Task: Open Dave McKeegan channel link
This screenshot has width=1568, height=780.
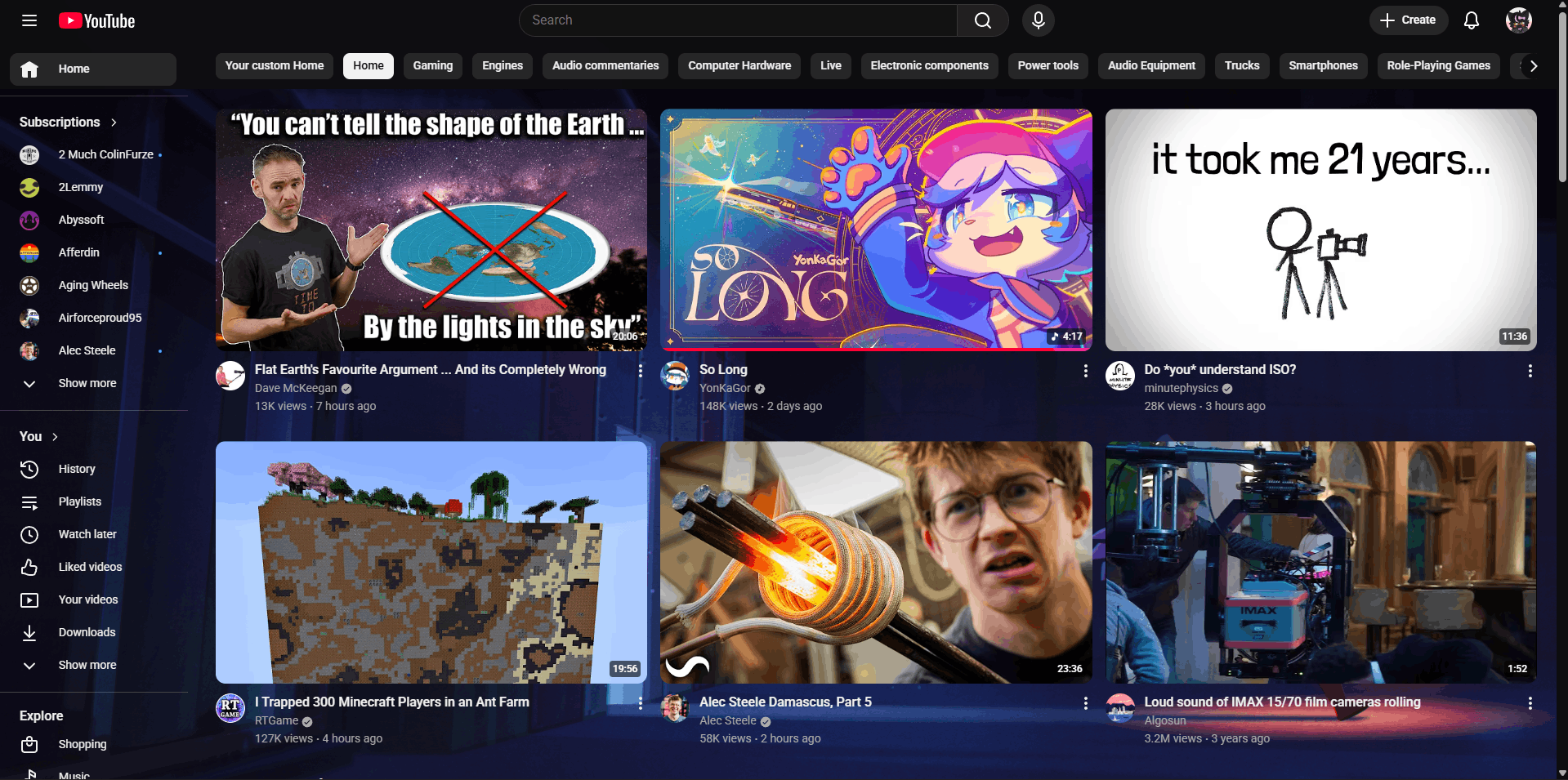Action: [295, 388]
